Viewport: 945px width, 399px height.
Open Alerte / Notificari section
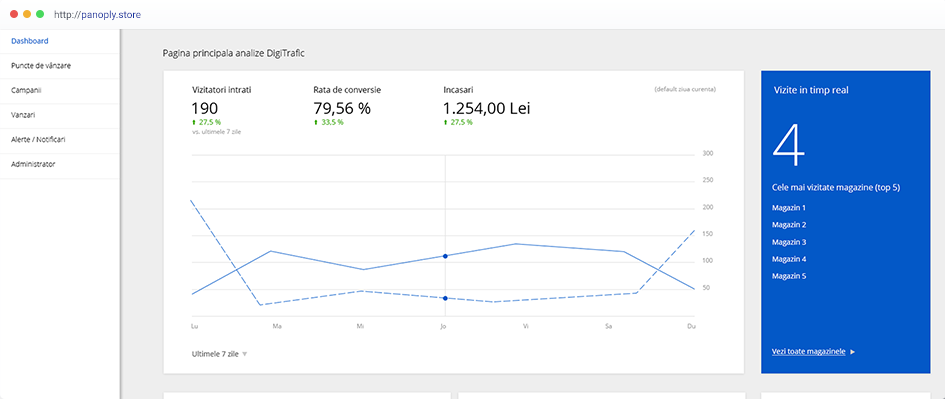coord(38,139)
